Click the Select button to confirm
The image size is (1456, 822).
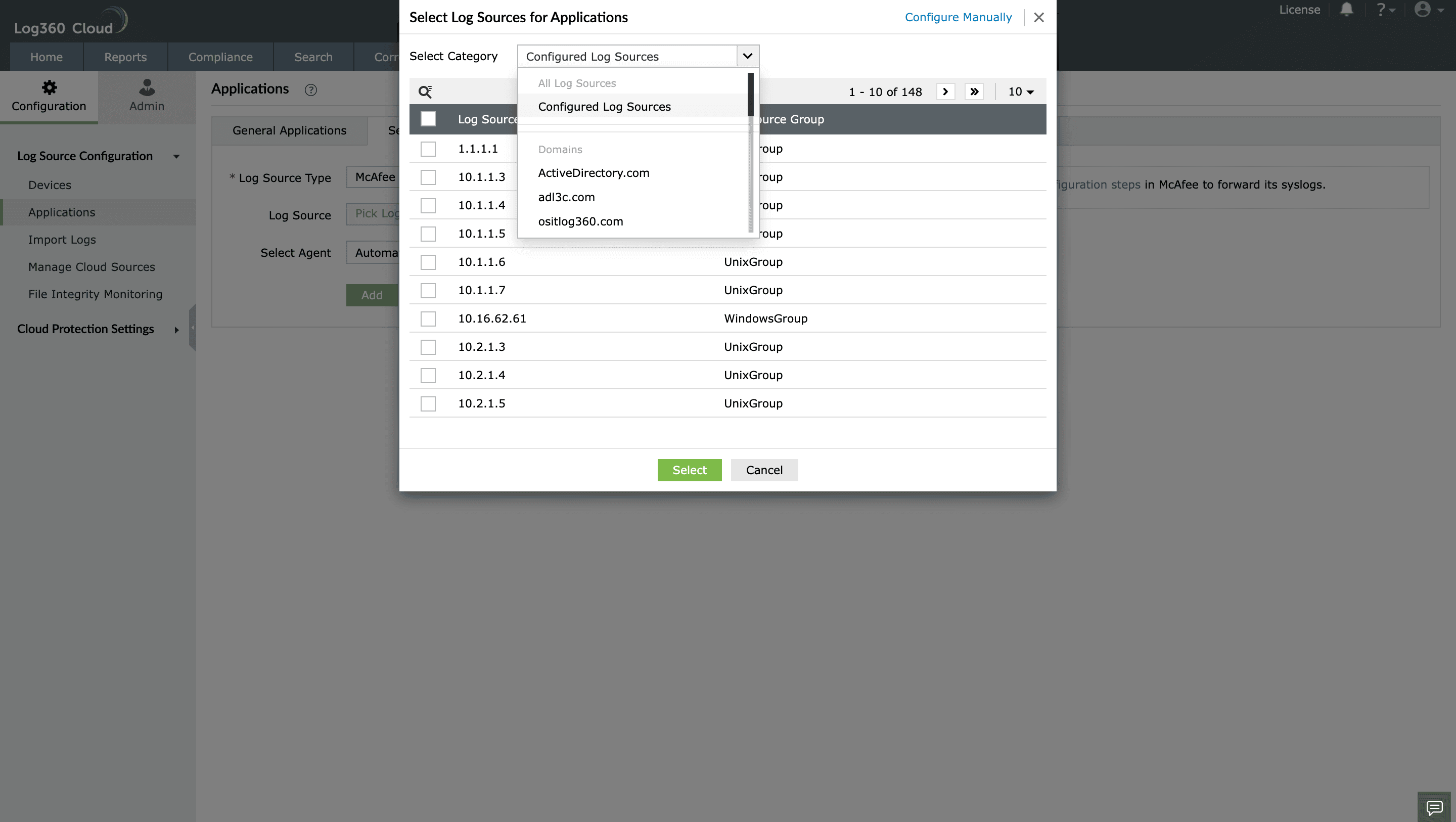coord(689,470)
